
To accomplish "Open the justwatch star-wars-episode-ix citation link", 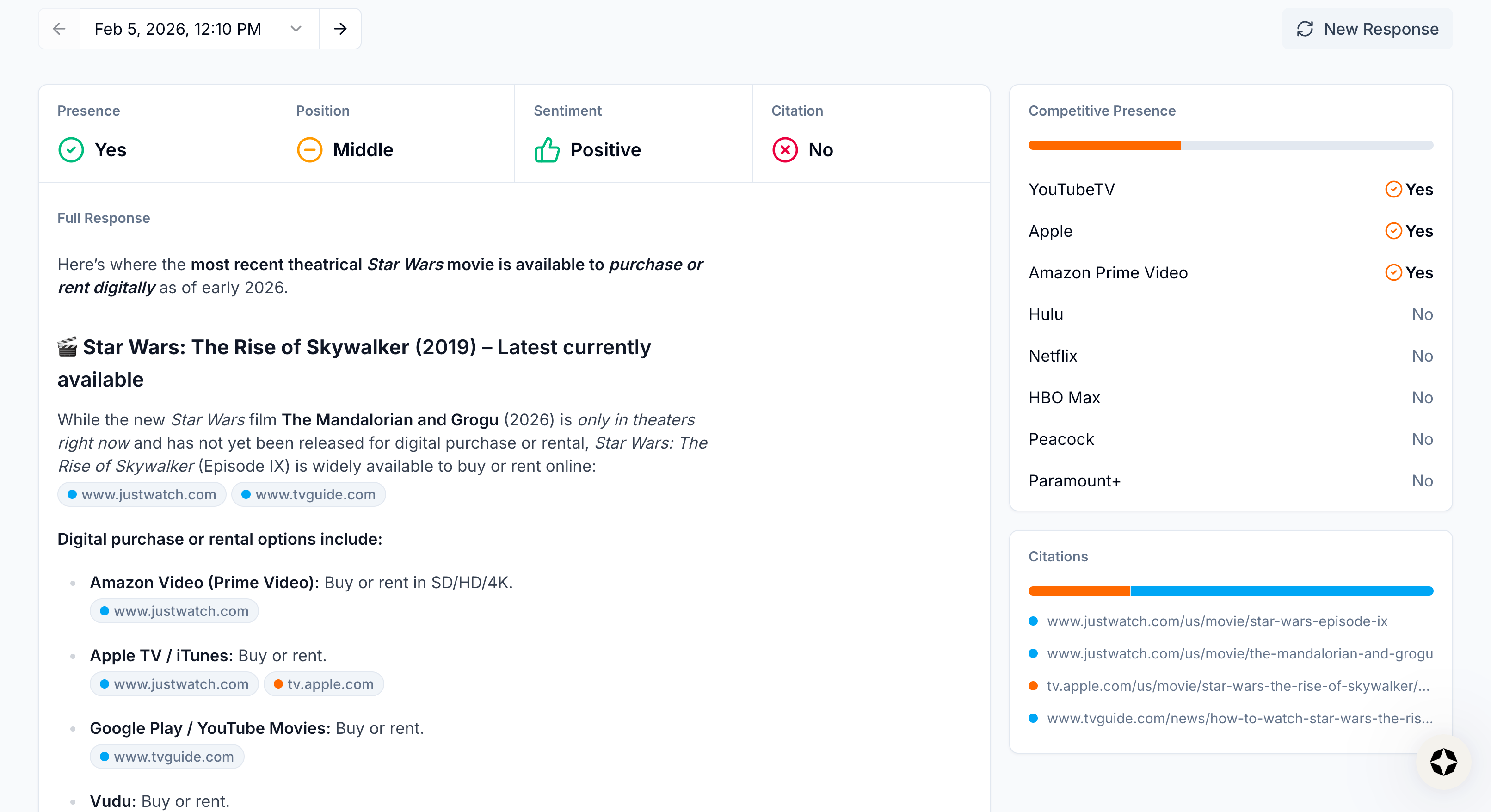I will tap(1217, 621).
